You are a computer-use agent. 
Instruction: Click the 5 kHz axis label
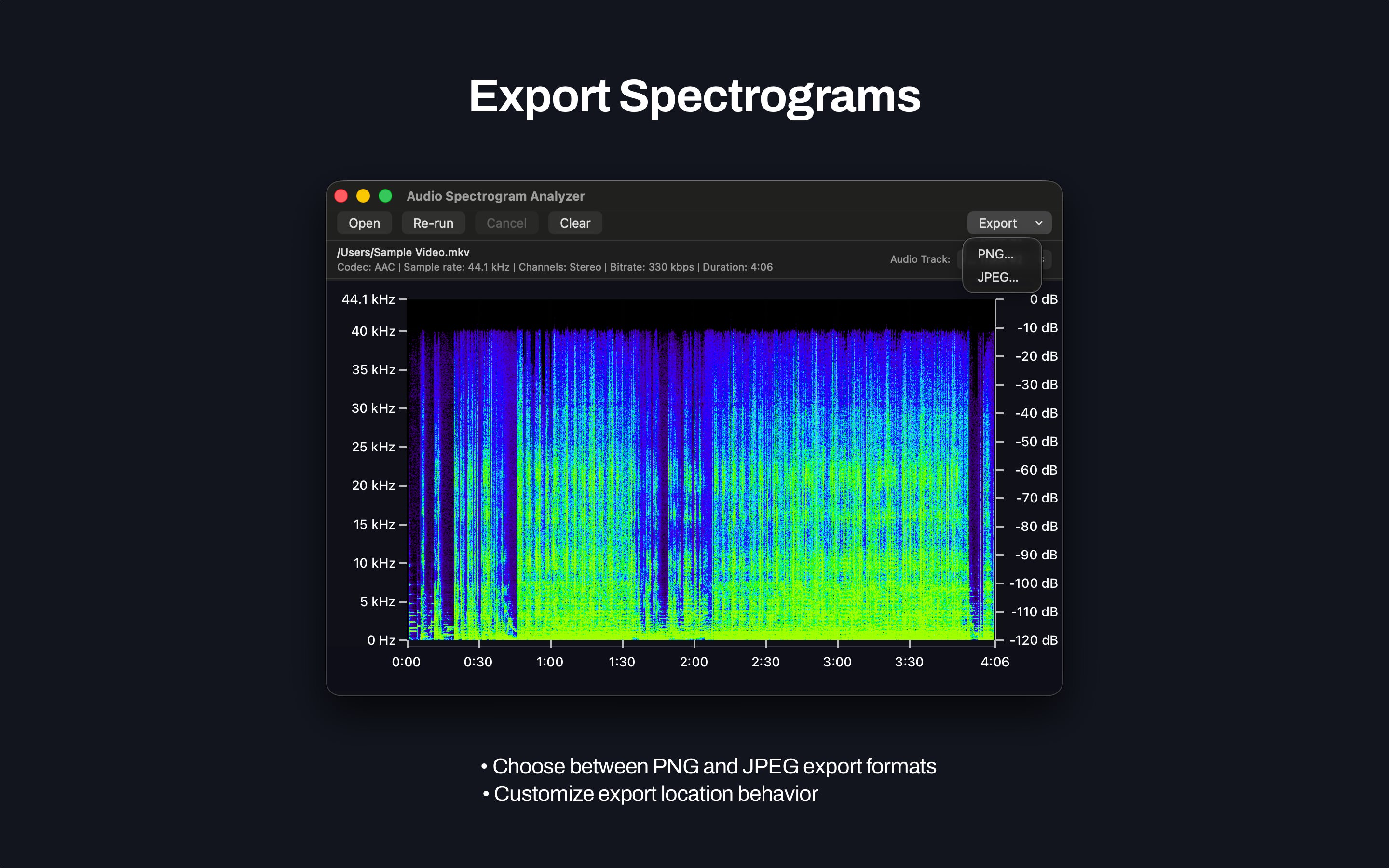(x=377, y=602)
